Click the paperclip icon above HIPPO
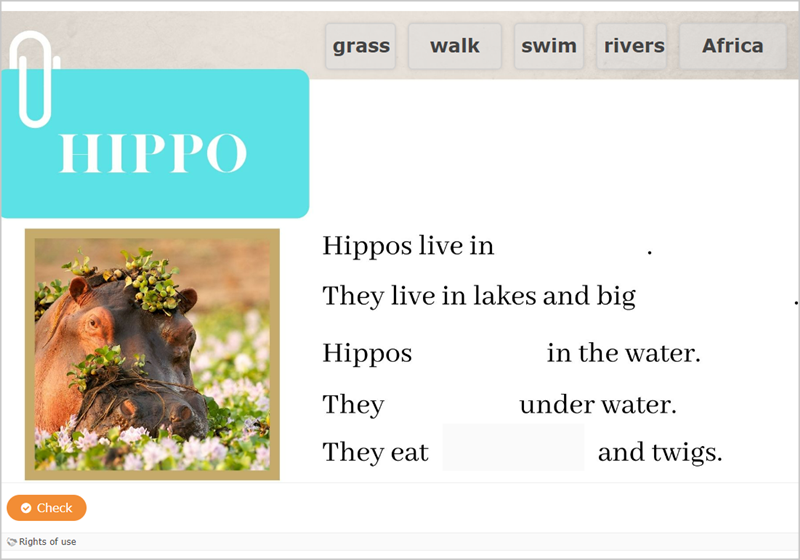Viewport: 800px width, 560px height. 34,78
